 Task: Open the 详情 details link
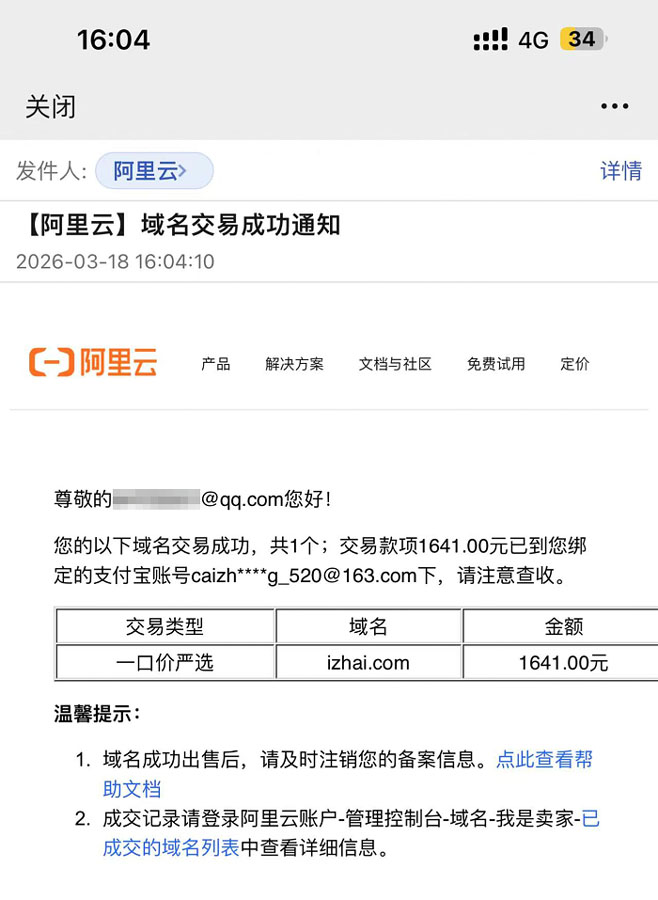click(621, 171)
